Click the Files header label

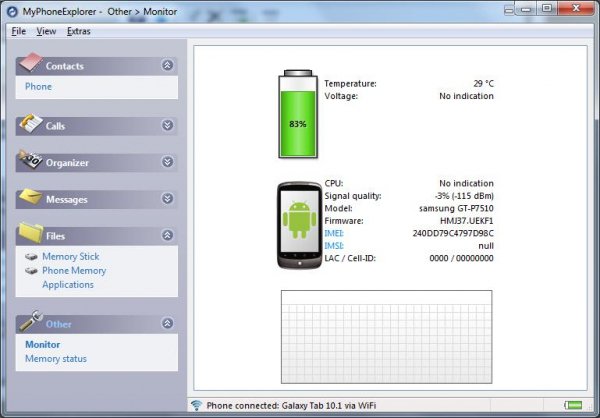coord(55,236)
